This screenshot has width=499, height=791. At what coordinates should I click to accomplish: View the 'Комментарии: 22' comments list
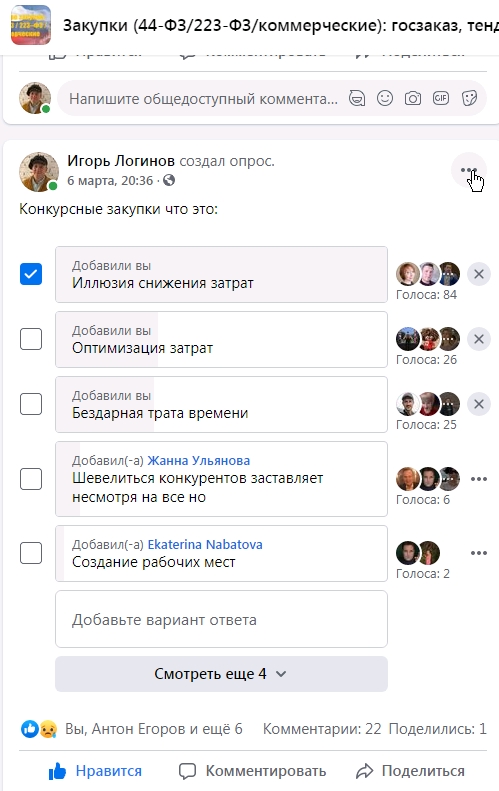tap(322, 729)
